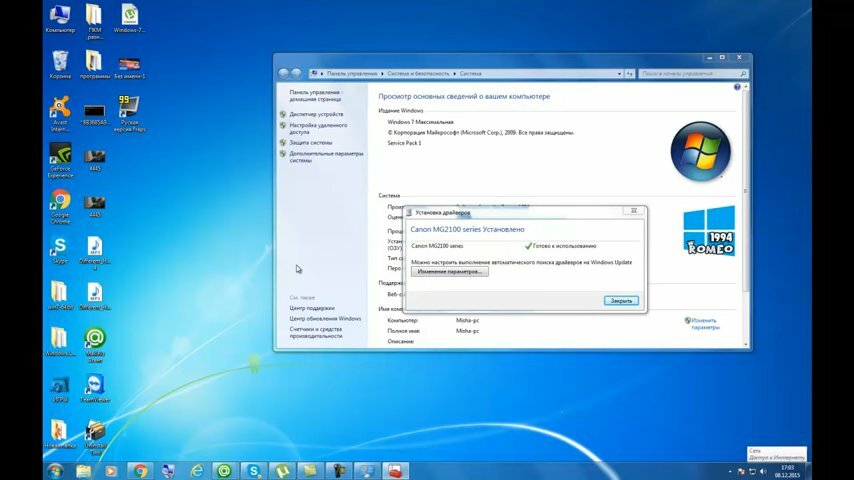This screenshot has width=854, height=480.
Task: Select the Новая папка folder icon
Action: [60, 434]
